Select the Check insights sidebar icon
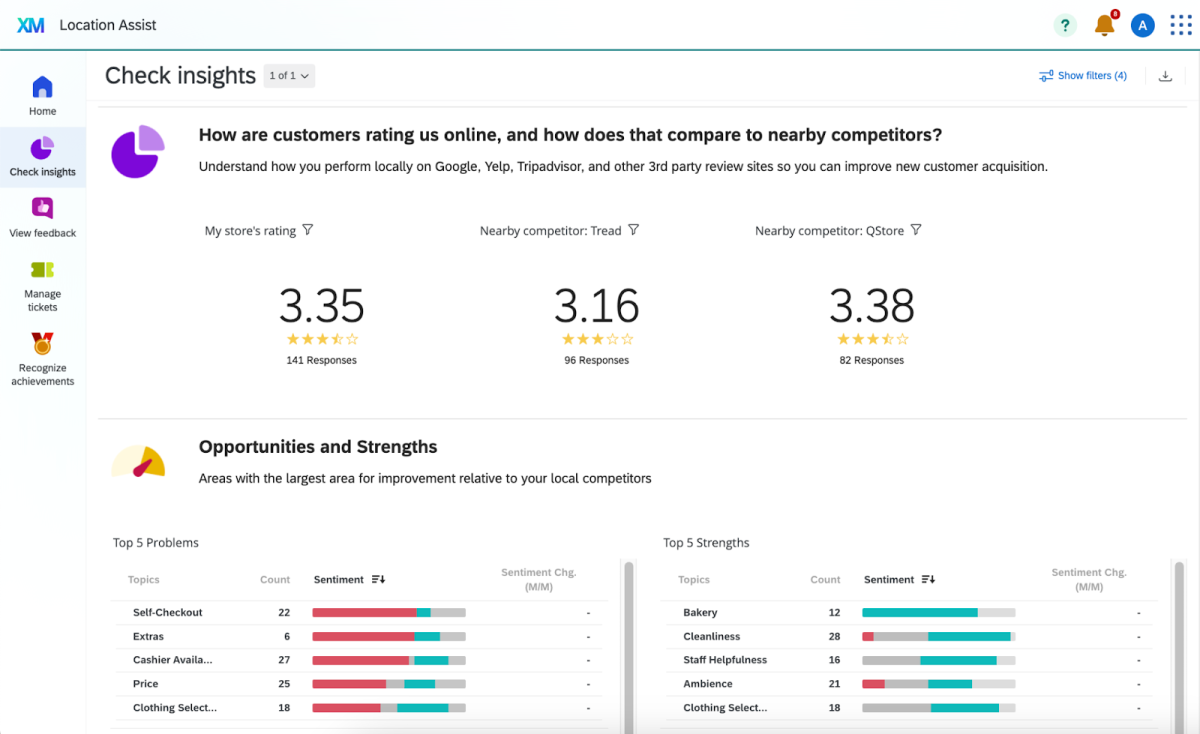The width and height of the screenshot is (1200, 734). click(x=42, y=157)
